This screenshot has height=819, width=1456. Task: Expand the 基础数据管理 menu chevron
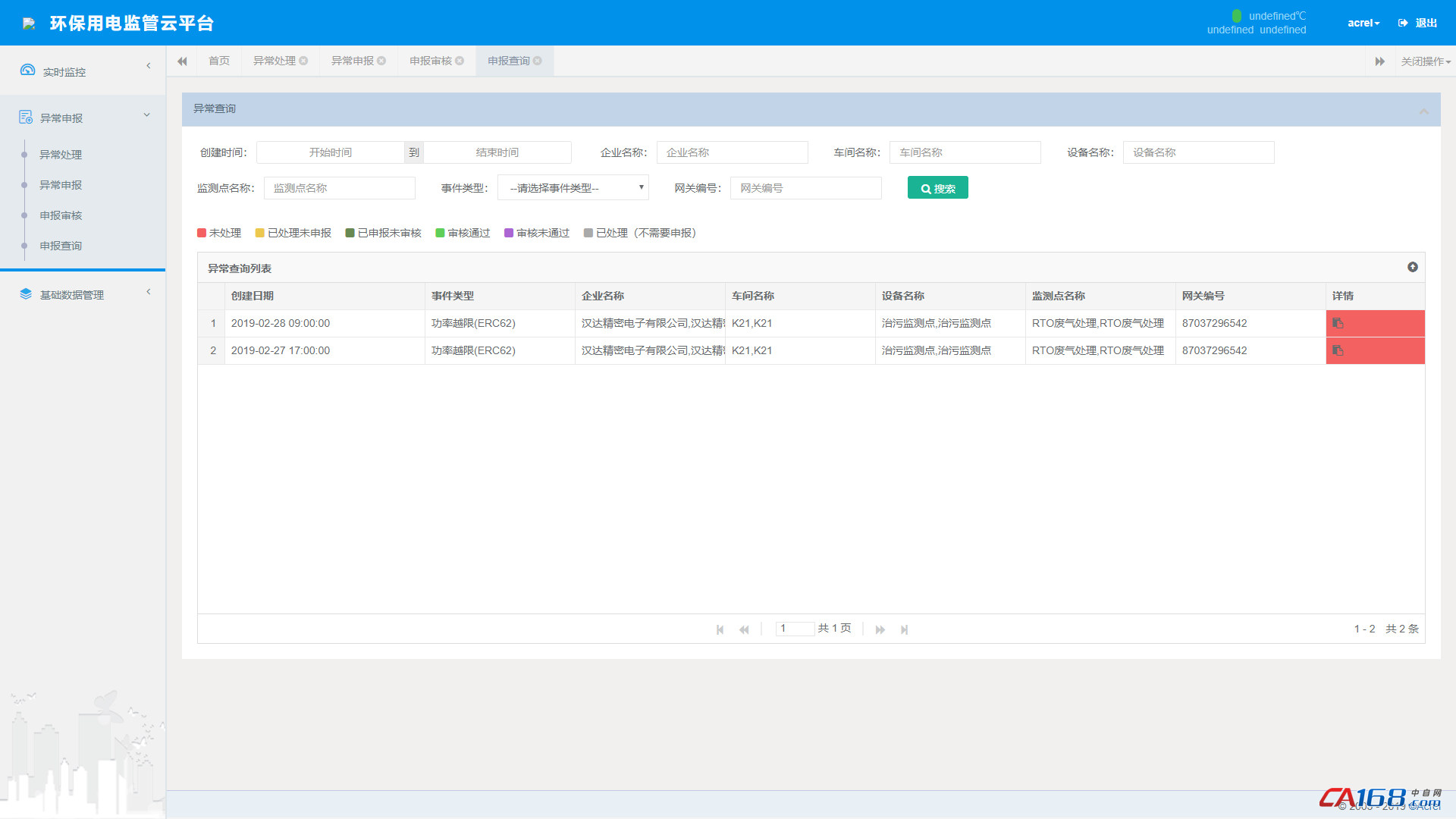coord(149,292)
